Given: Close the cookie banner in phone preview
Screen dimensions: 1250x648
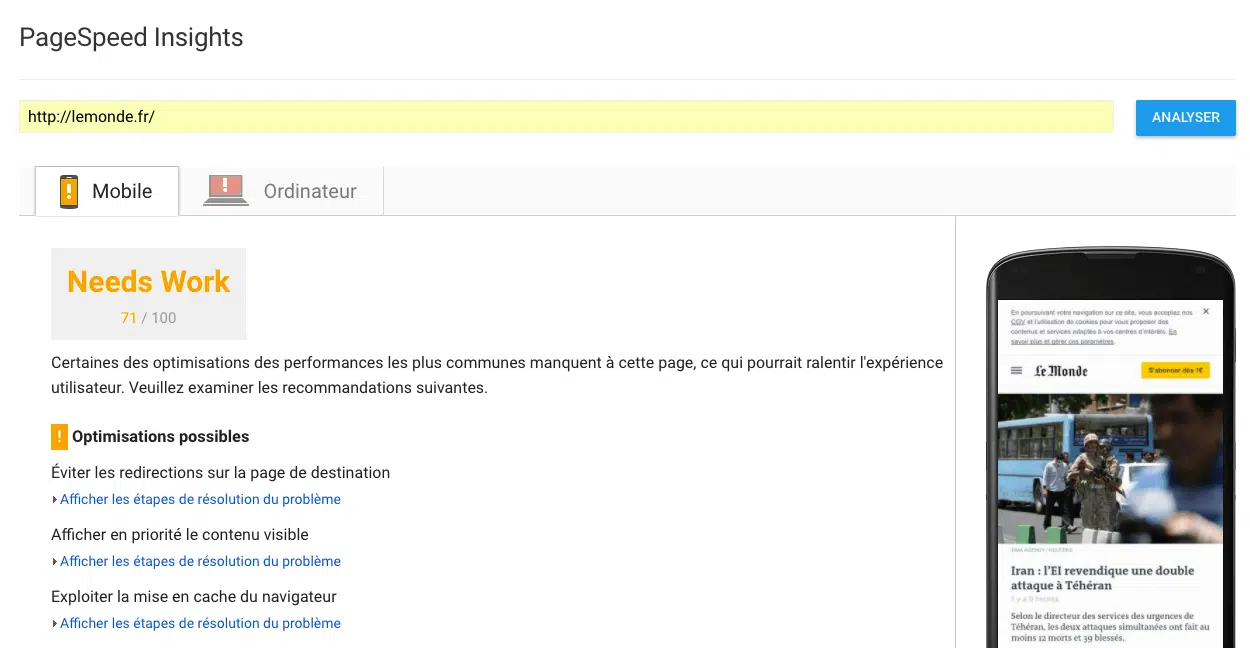Looking at the screenshot, I should coord(1206,312).
